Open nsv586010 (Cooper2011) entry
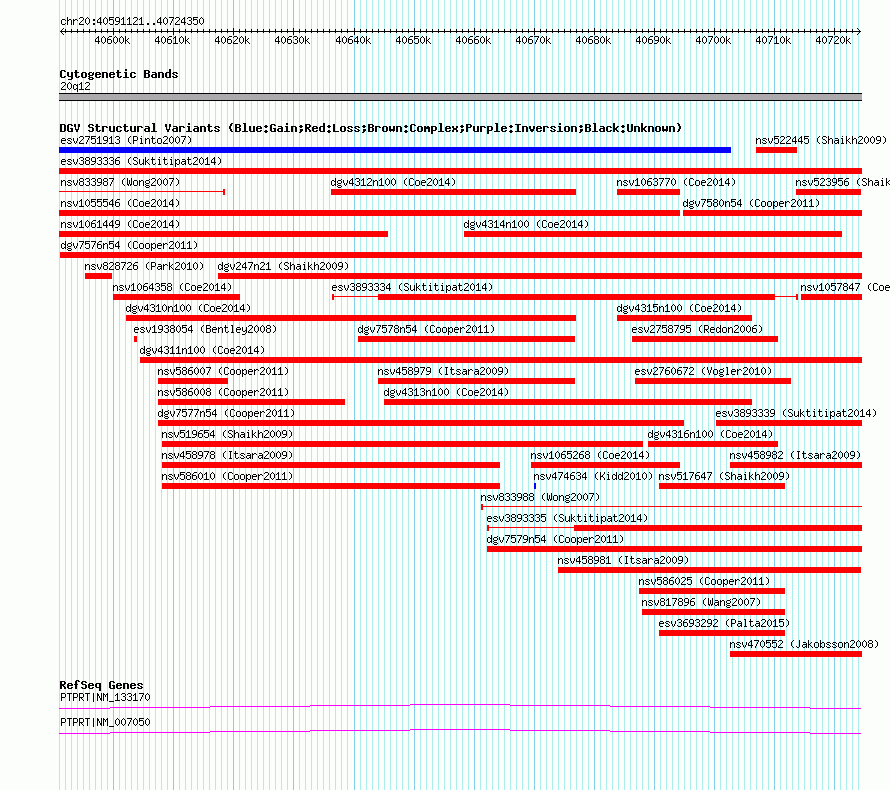This screenshot has width=890, height=790. [x=227, y=476]
